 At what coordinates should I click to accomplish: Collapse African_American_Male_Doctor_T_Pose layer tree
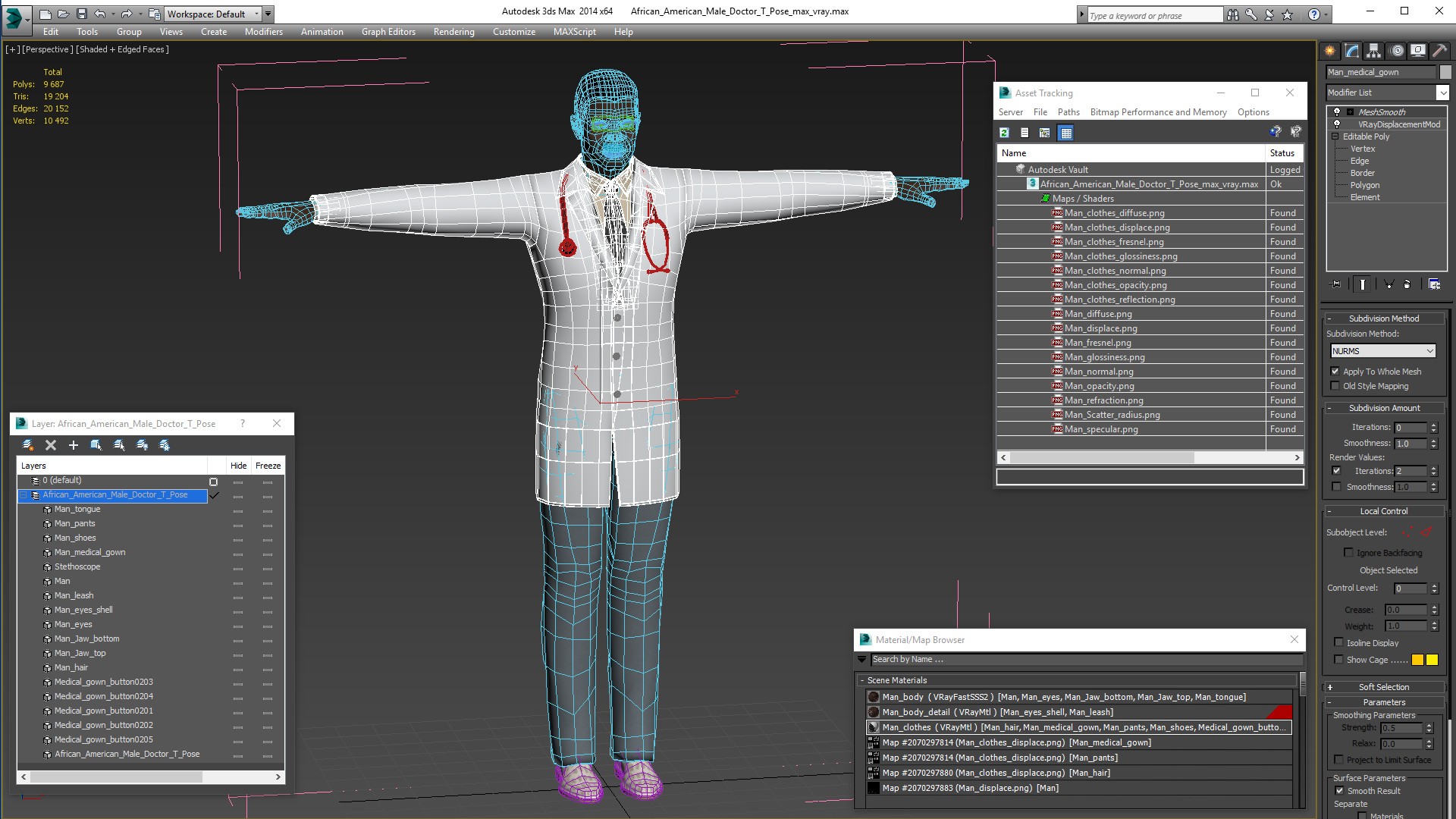click(23, 494)
